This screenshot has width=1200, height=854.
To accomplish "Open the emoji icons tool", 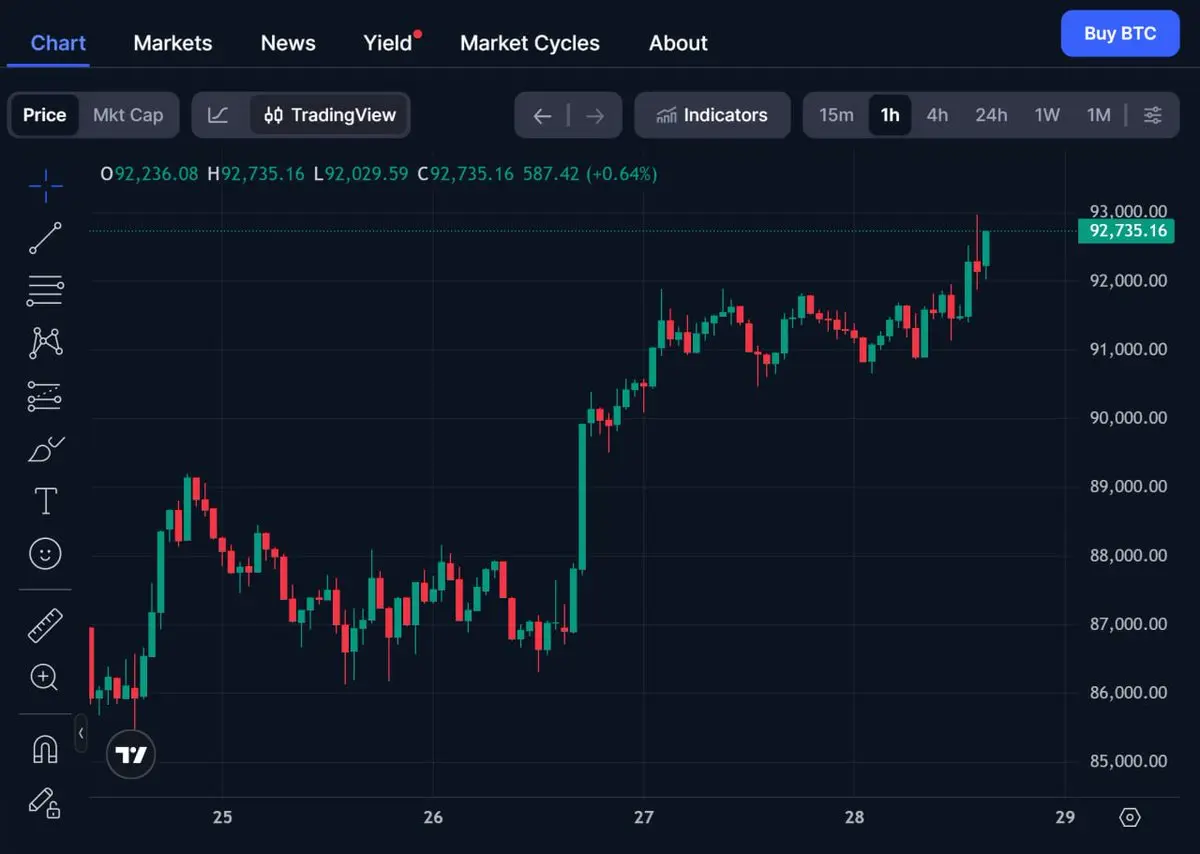I will click(45, 553).
